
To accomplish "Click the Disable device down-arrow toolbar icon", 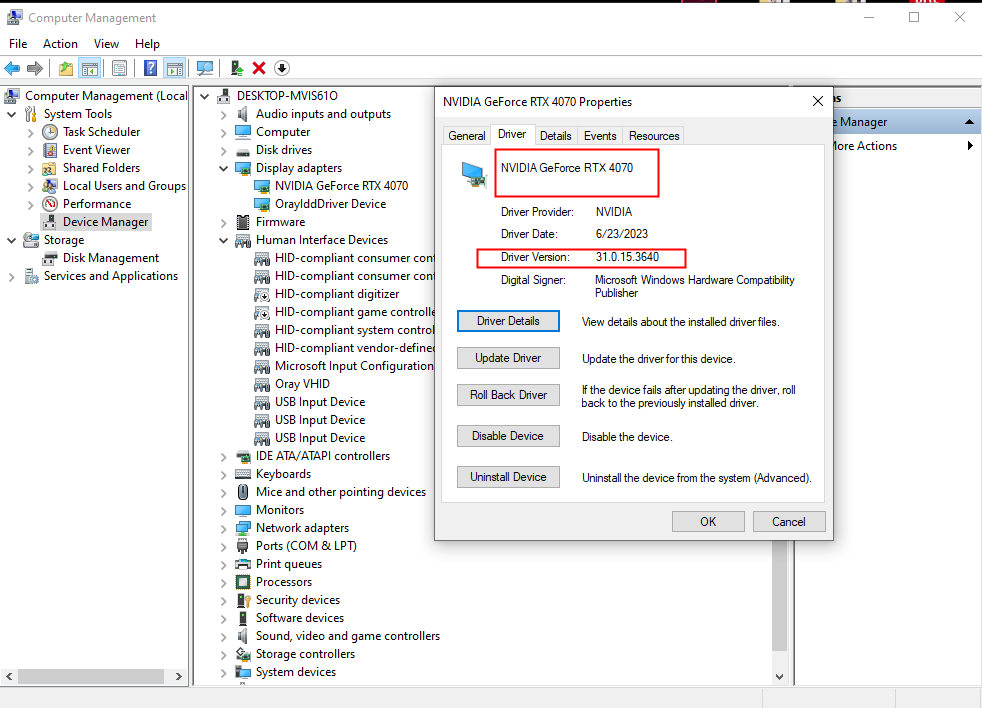I will coord(281,67).
